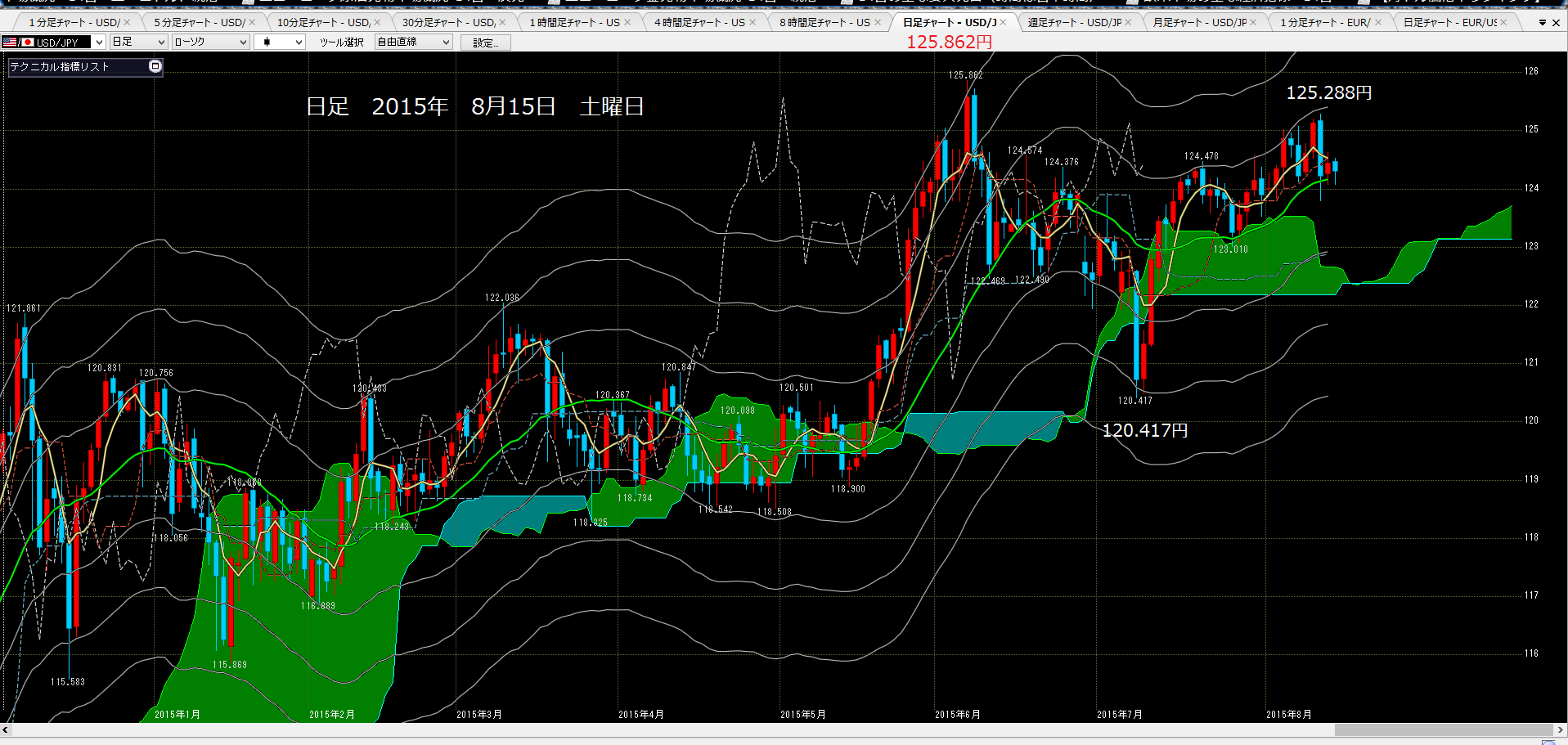Click the red 125.862円 price label
The image size is (1568, 745).
[x=949, y=42]
